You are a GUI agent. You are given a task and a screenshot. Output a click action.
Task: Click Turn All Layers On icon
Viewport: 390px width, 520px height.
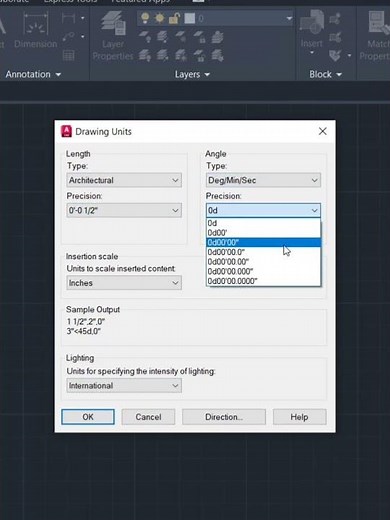coord(144,55)
